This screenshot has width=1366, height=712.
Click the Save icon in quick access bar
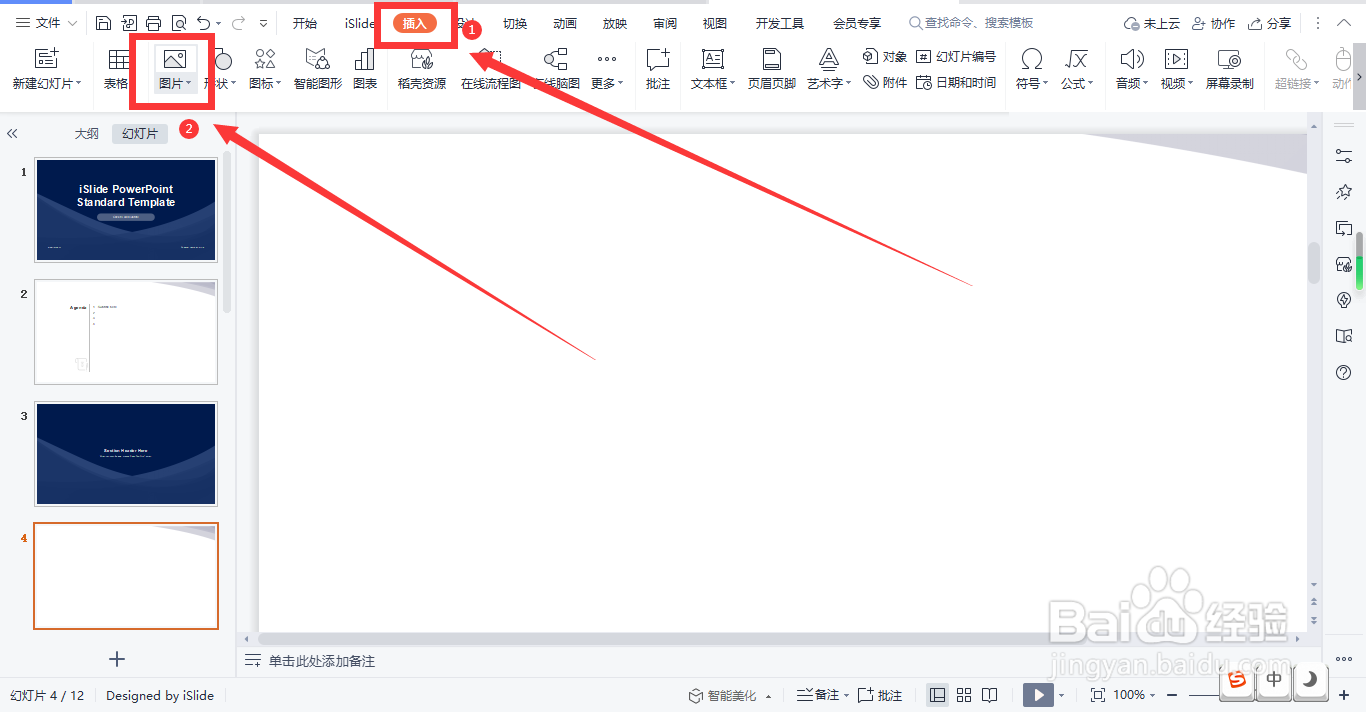point(104,23)
